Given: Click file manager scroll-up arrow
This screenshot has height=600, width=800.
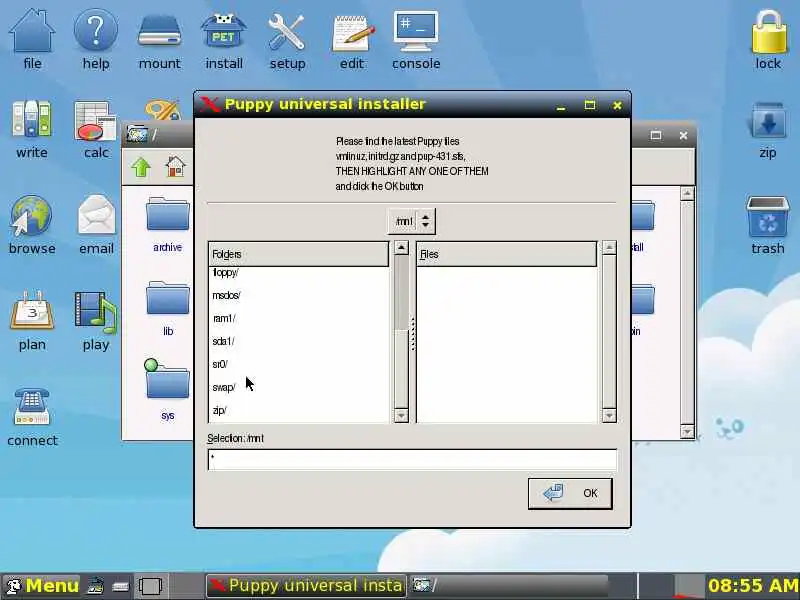Looking at the screenshot, I should pos(687,193).
